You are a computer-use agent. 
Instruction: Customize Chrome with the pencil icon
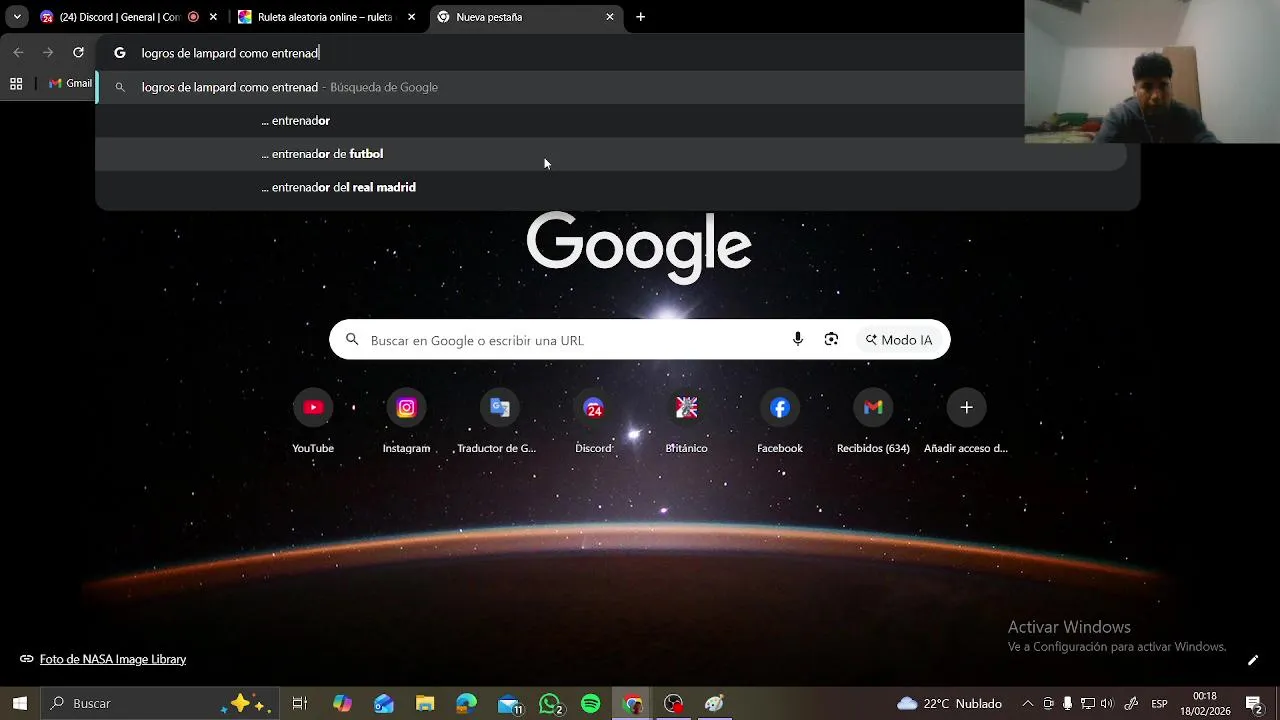pyautogui.click(x=1253, y=660)
